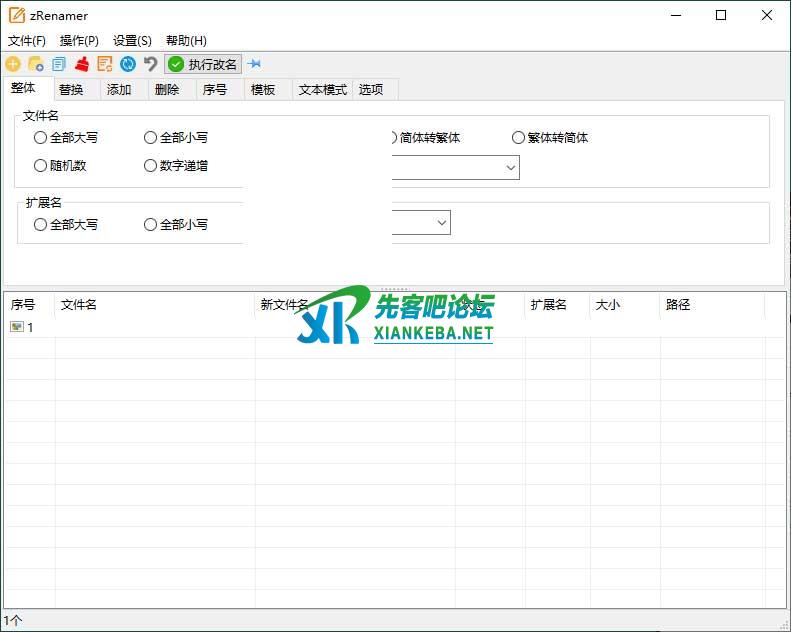The height and width of the screenshot is (632, 791).
Task: Click the add folder icon
Action: point(36,64)
